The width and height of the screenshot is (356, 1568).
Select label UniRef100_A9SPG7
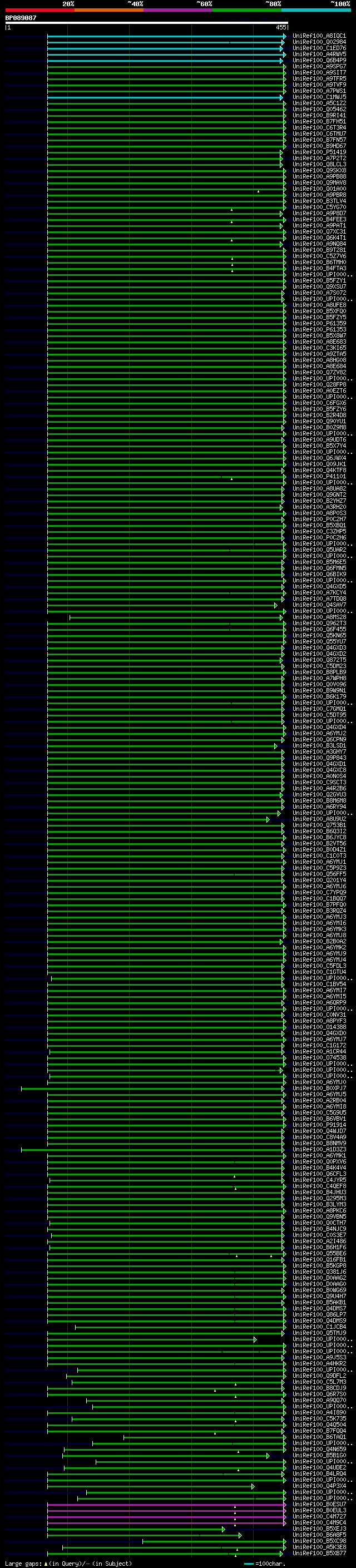coord(319,66)
